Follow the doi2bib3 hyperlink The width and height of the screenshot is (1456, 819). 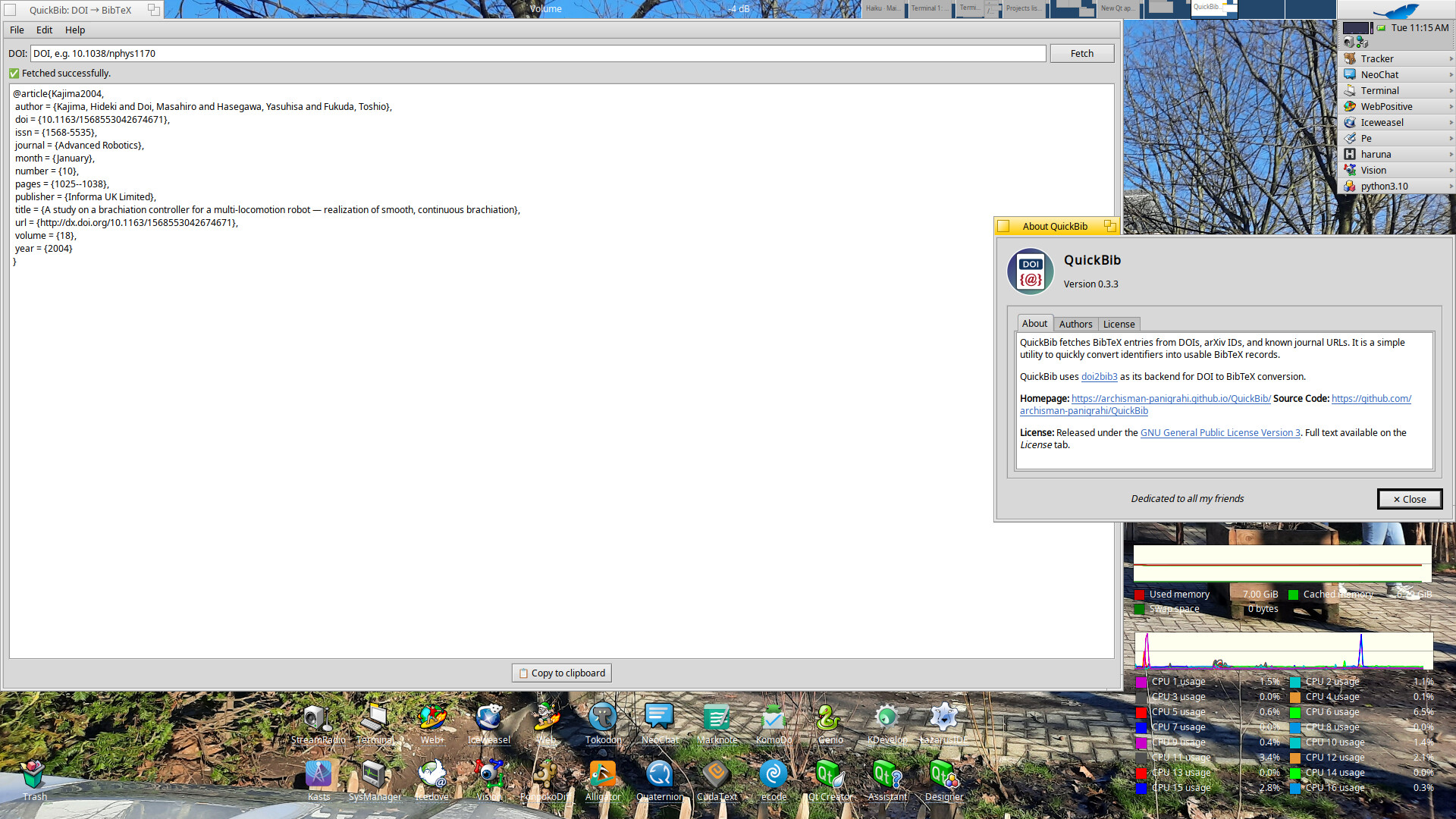(1099, 377)
